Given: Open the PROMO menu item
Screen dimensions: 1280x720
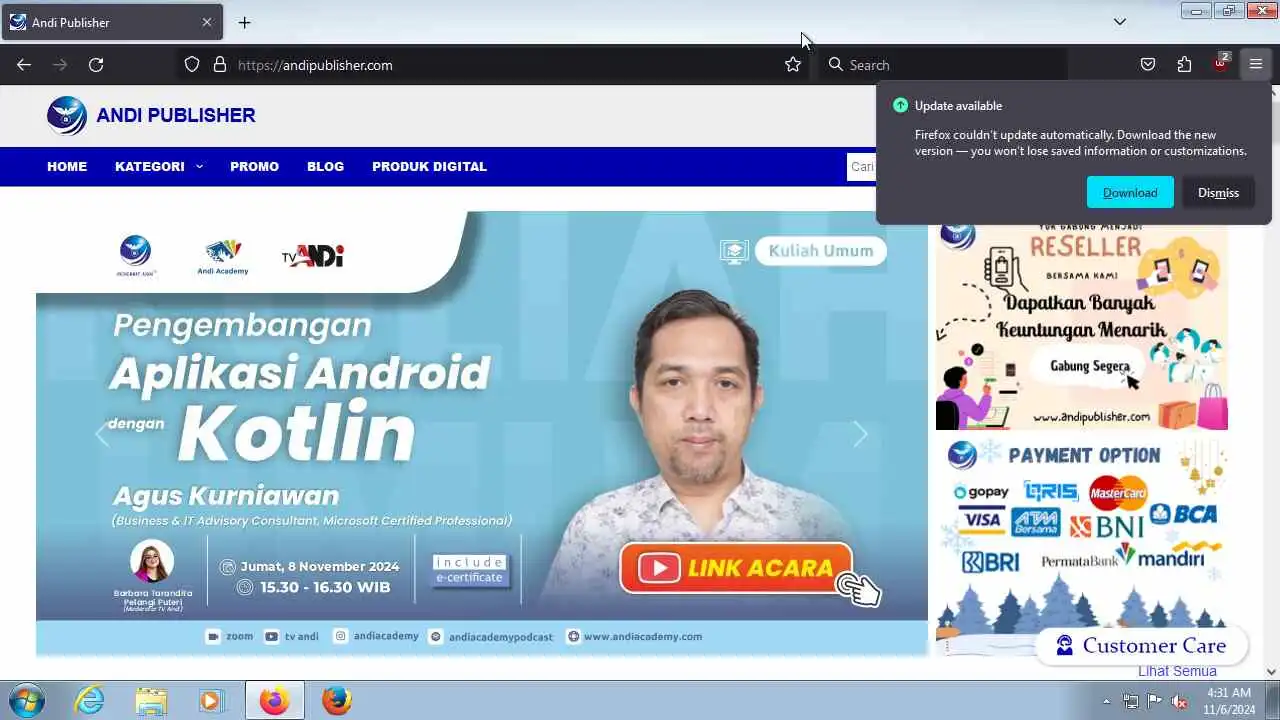Looking at the screenshot, I should 254,166.
